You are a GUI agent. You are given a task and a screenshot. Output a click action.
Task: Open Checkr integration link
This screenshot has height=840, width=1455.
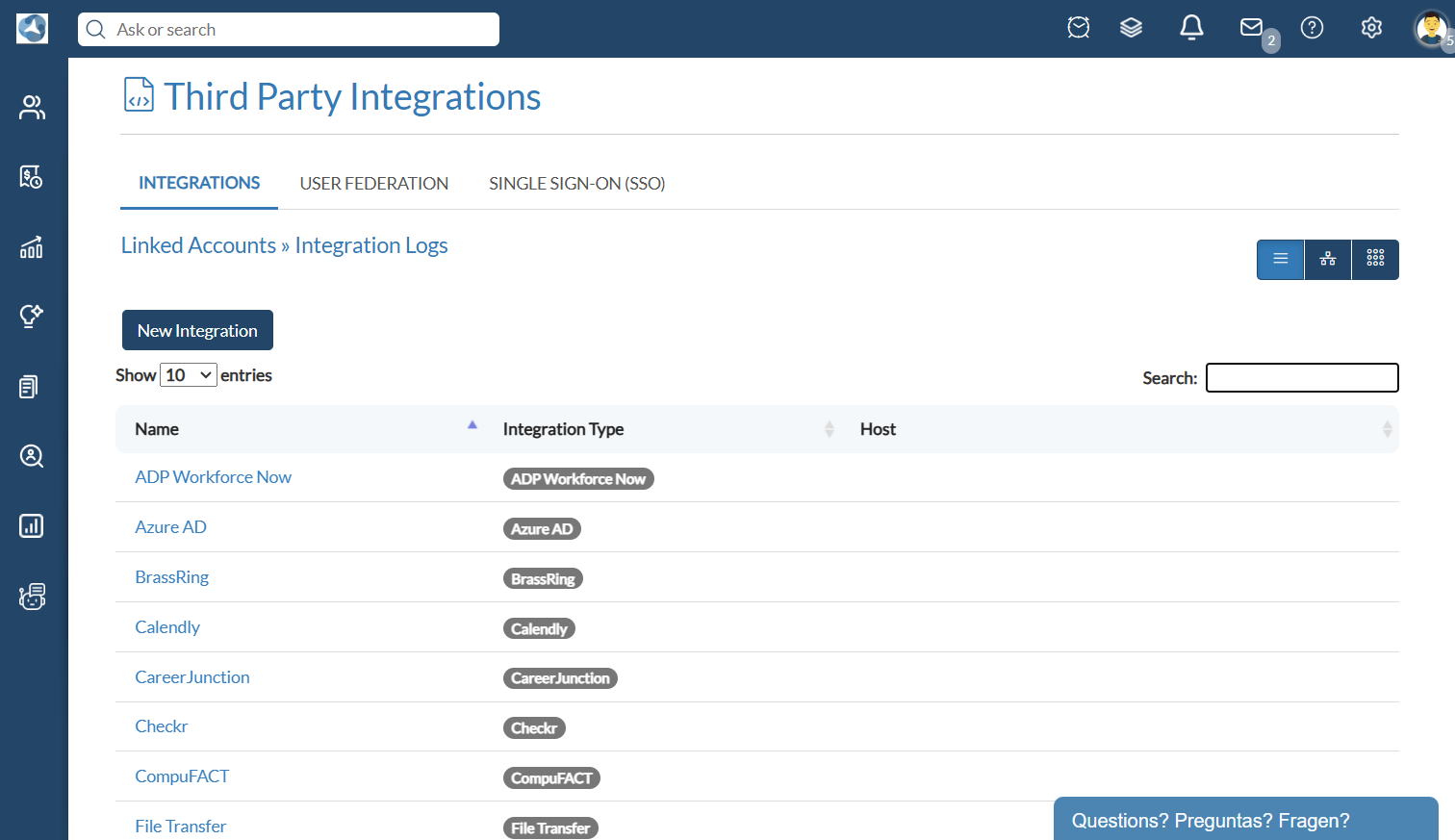coord(161,726)
